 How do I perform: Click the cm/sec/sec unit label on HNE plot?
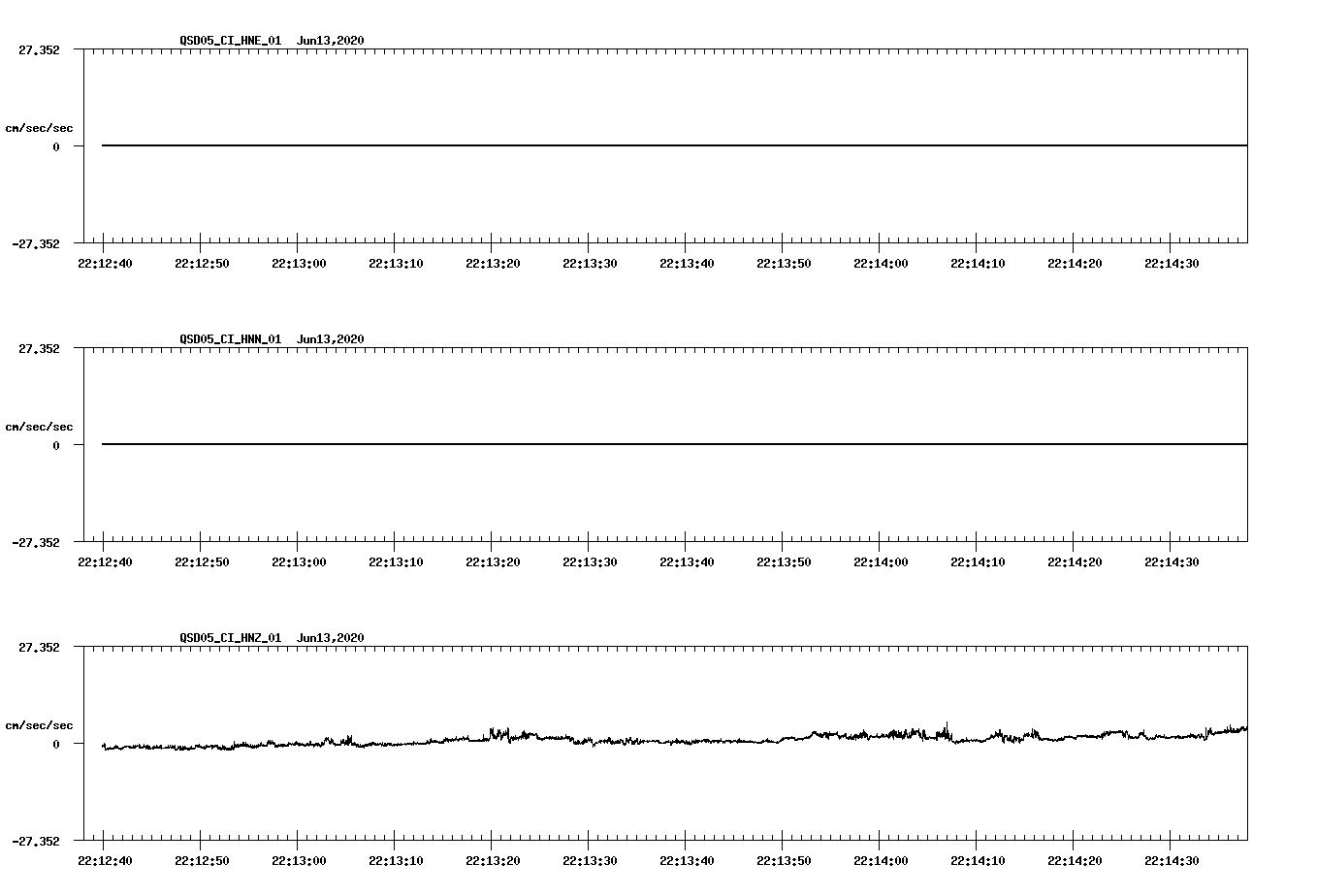coord(39,128)
